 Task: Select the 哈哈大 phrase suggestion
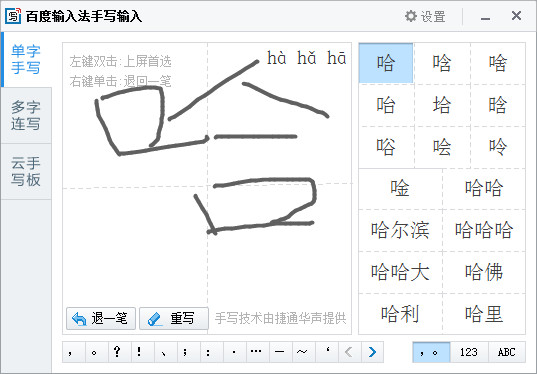click(400, 272)
